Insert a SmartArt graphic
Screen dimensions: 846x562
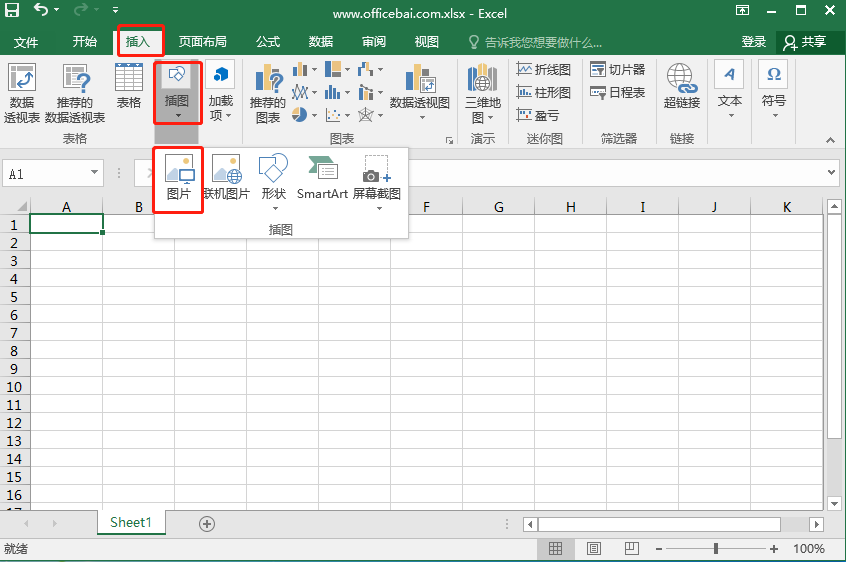click(x=322, y=177)
